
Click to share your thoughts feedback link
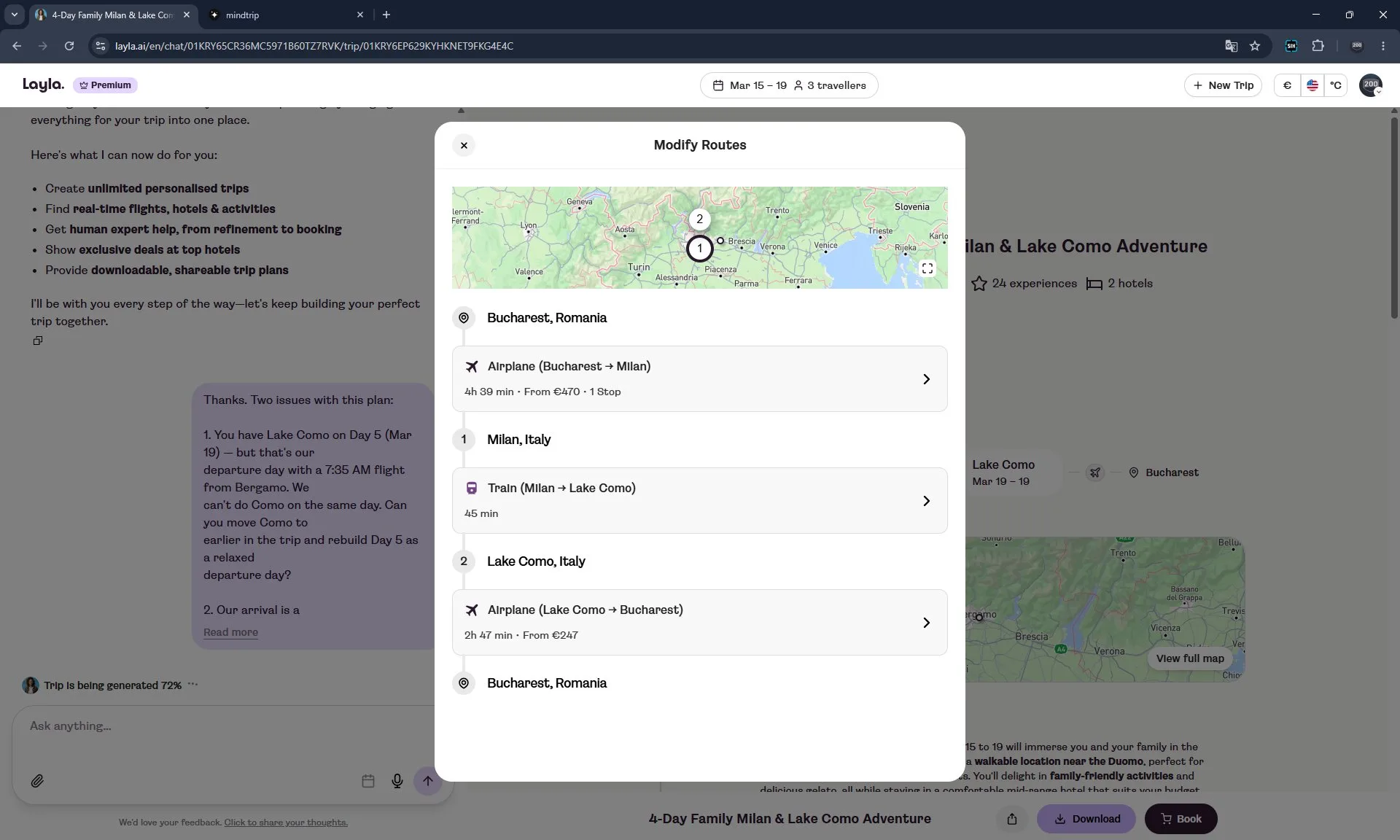286,822
